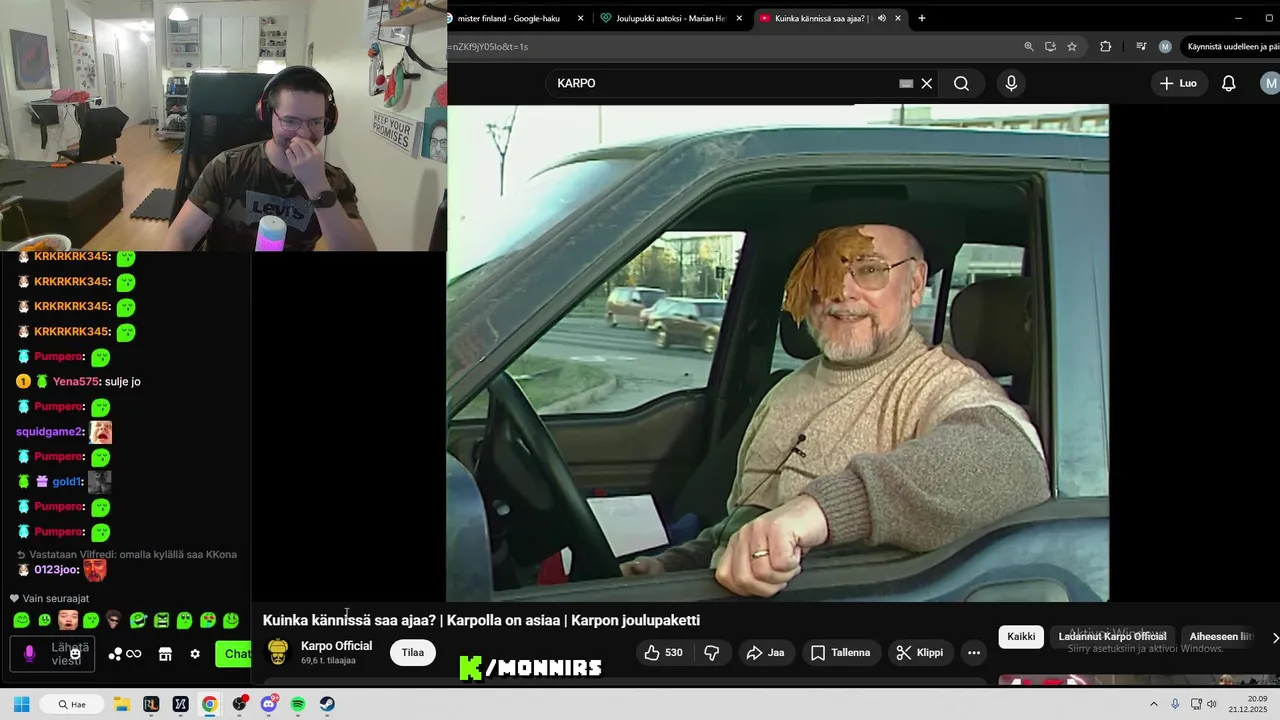Open the on-screen keyboard icon in search

906,83
